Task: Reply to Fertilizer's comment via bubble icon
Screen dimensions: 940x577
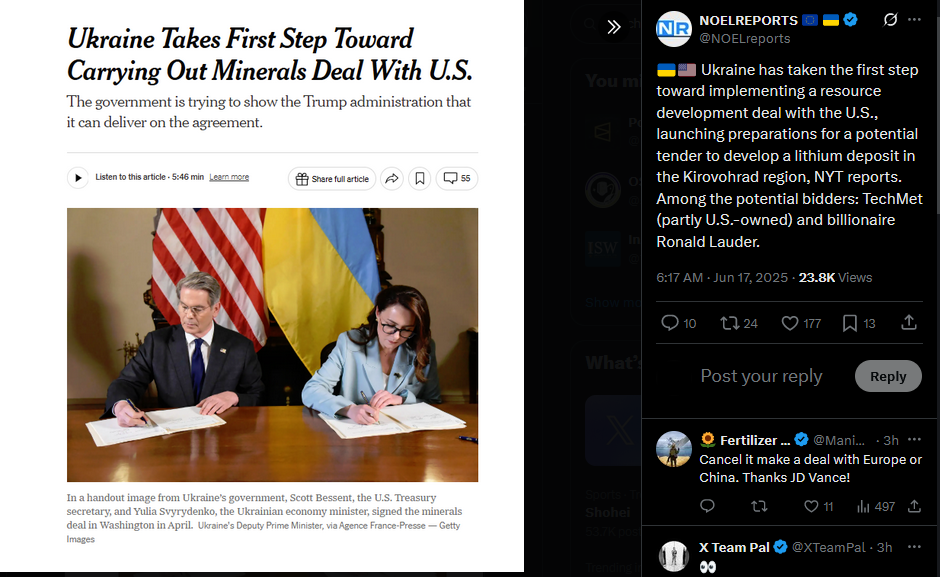Action: 707,506
